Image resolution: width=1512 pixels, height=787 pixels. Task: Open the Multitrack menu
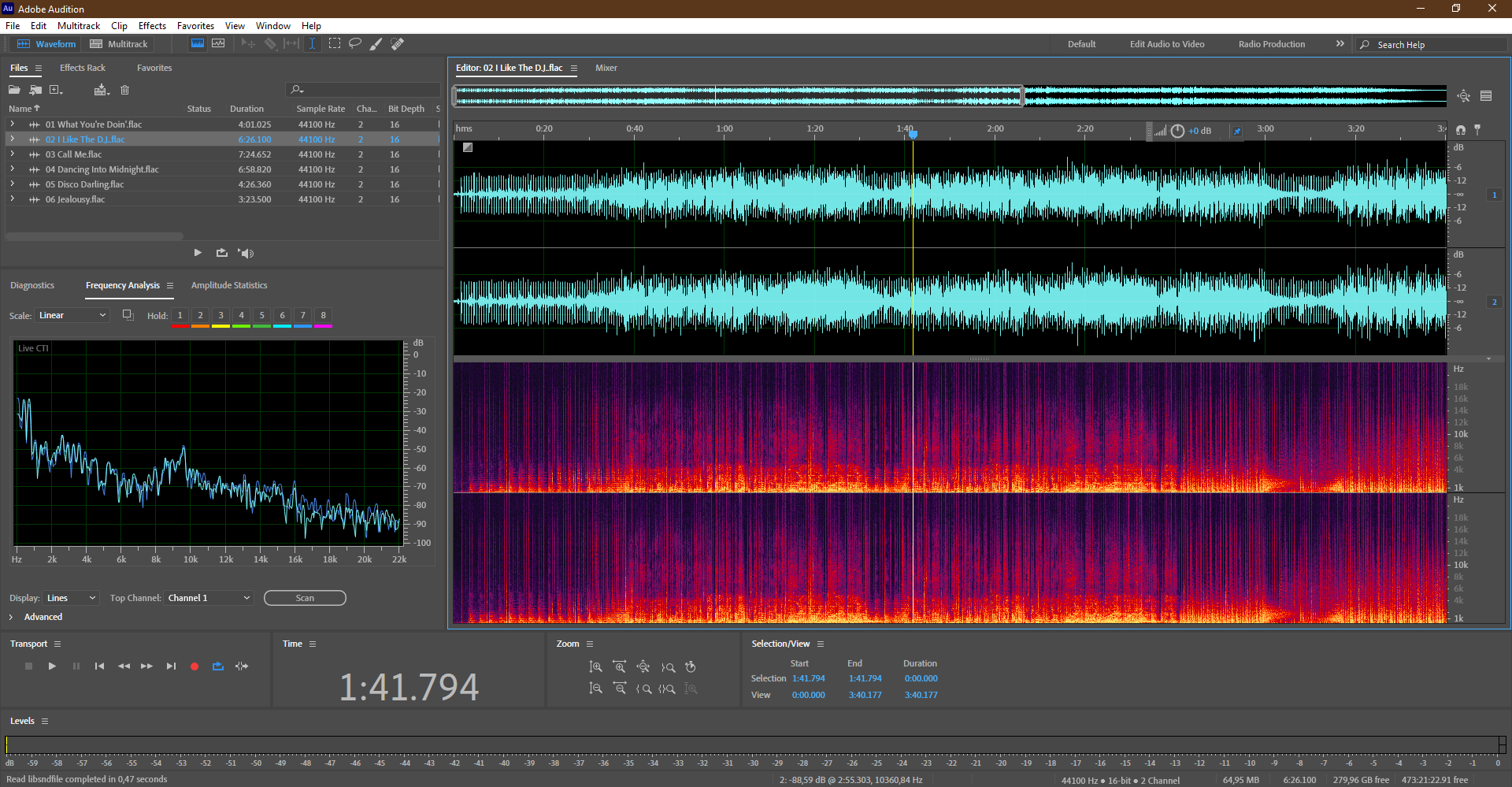[x=79, y=26]
